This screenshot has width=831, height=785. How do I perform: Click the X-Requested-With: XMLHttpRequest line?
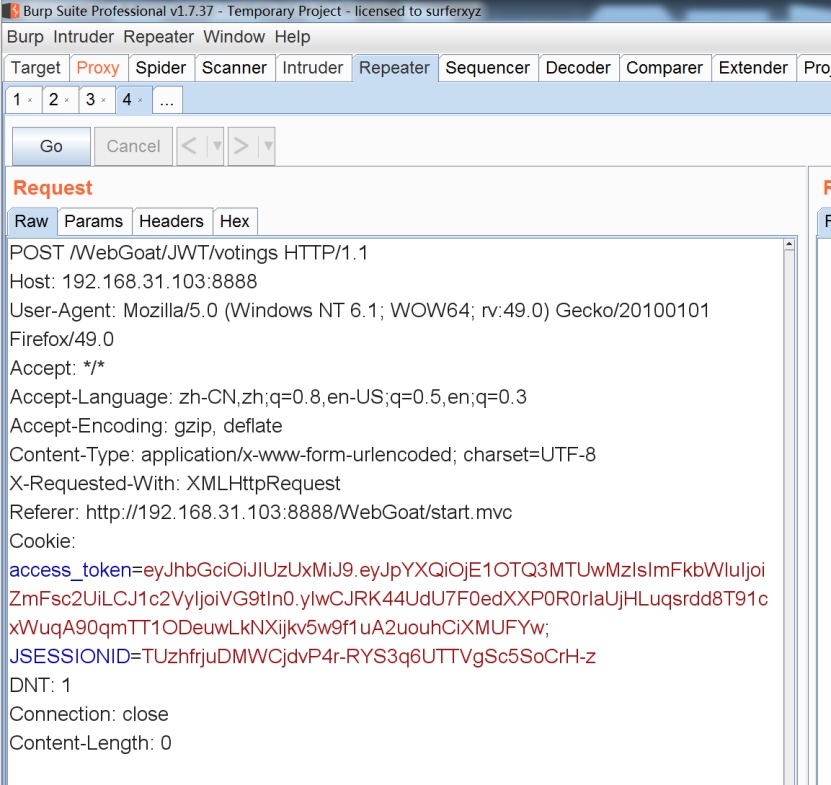tap(175, 483)
